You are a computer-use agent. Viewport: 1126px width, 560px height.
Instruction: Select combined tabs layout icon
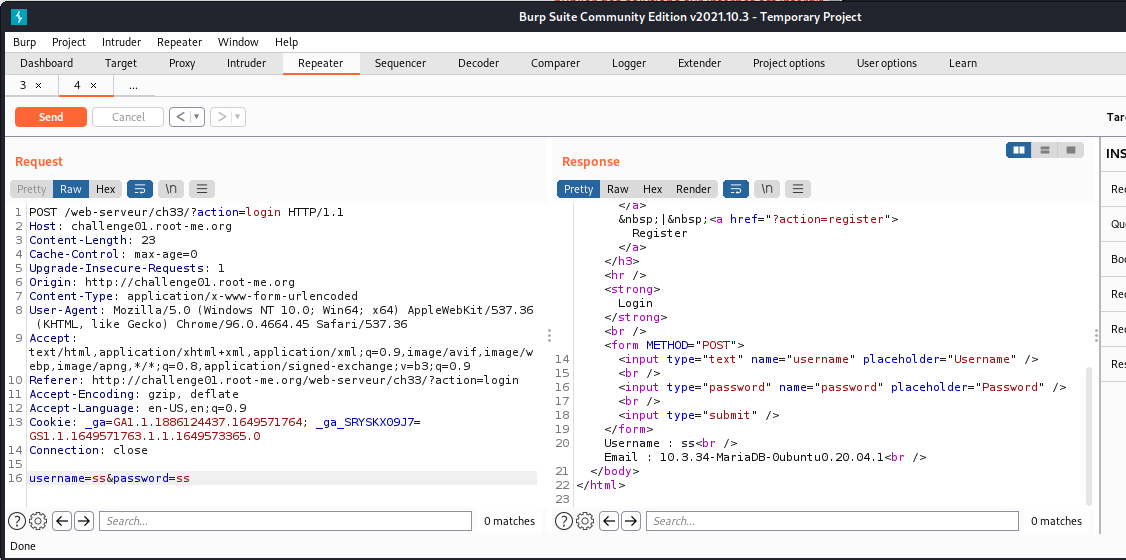click(1071, 150)
